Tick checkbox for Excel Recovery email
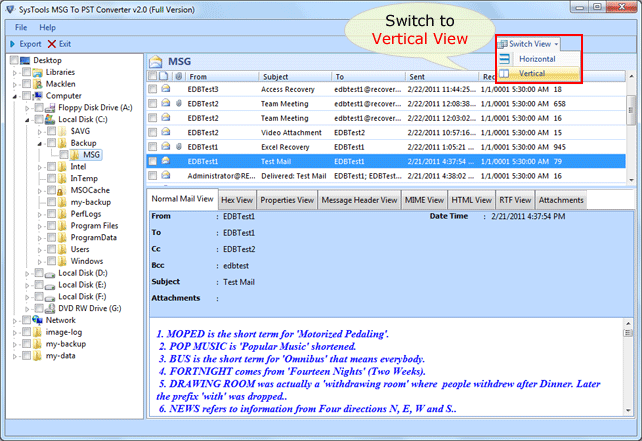This screenshot has height=441, width=642. 153,147
